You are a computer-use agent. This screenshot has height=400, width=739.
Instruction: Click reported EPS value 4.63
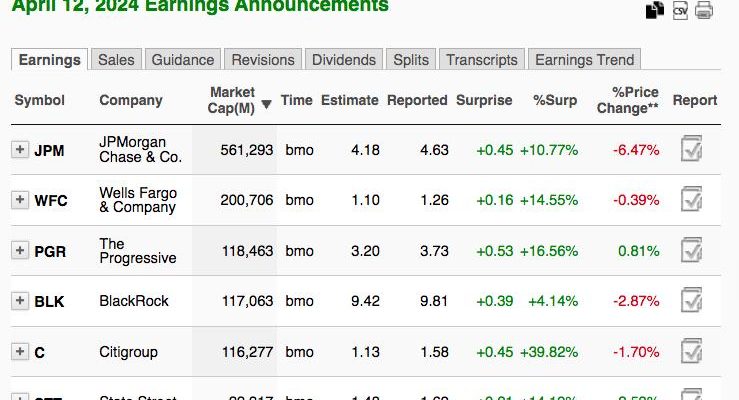point(434,150)
